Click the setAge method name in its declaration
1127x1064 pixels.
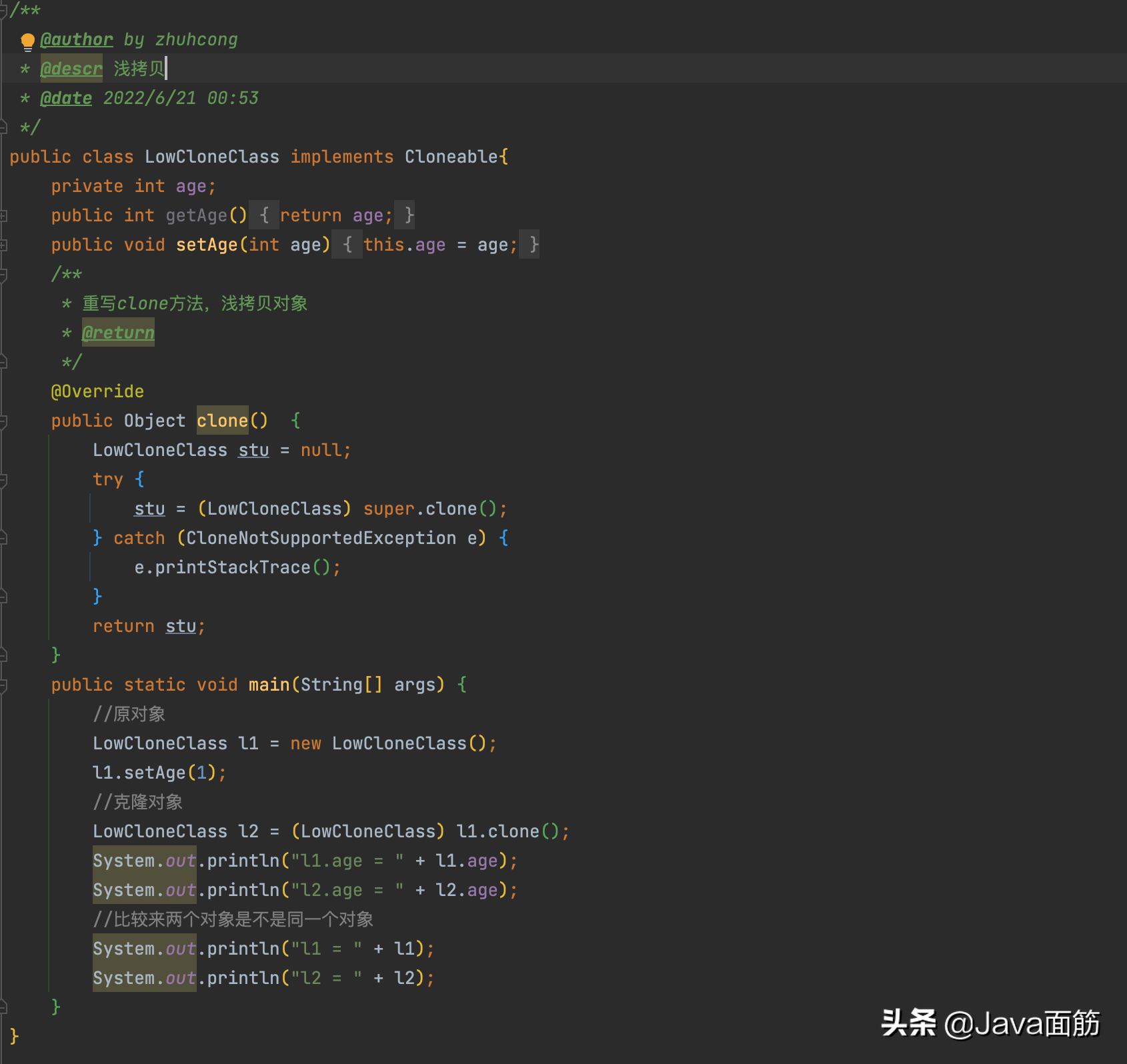(207, 245)
